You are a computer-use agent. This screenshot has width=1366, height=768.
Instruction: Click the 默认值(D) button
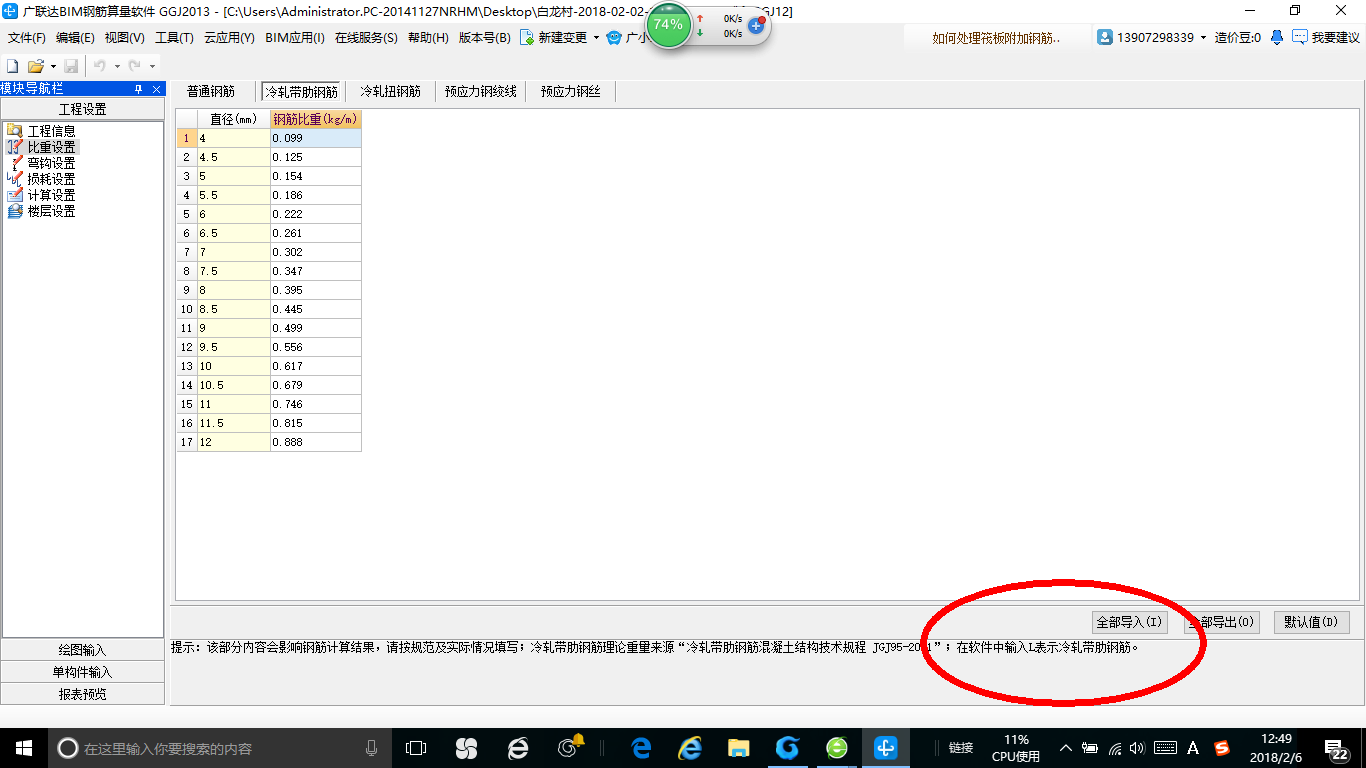point(1312,622)
